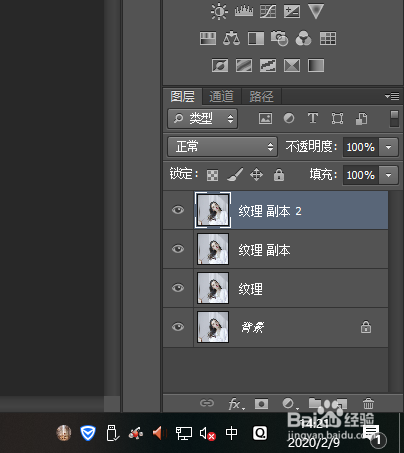Add an Exposure adjustment
This screenshot has height=453, width=404.
292,11
